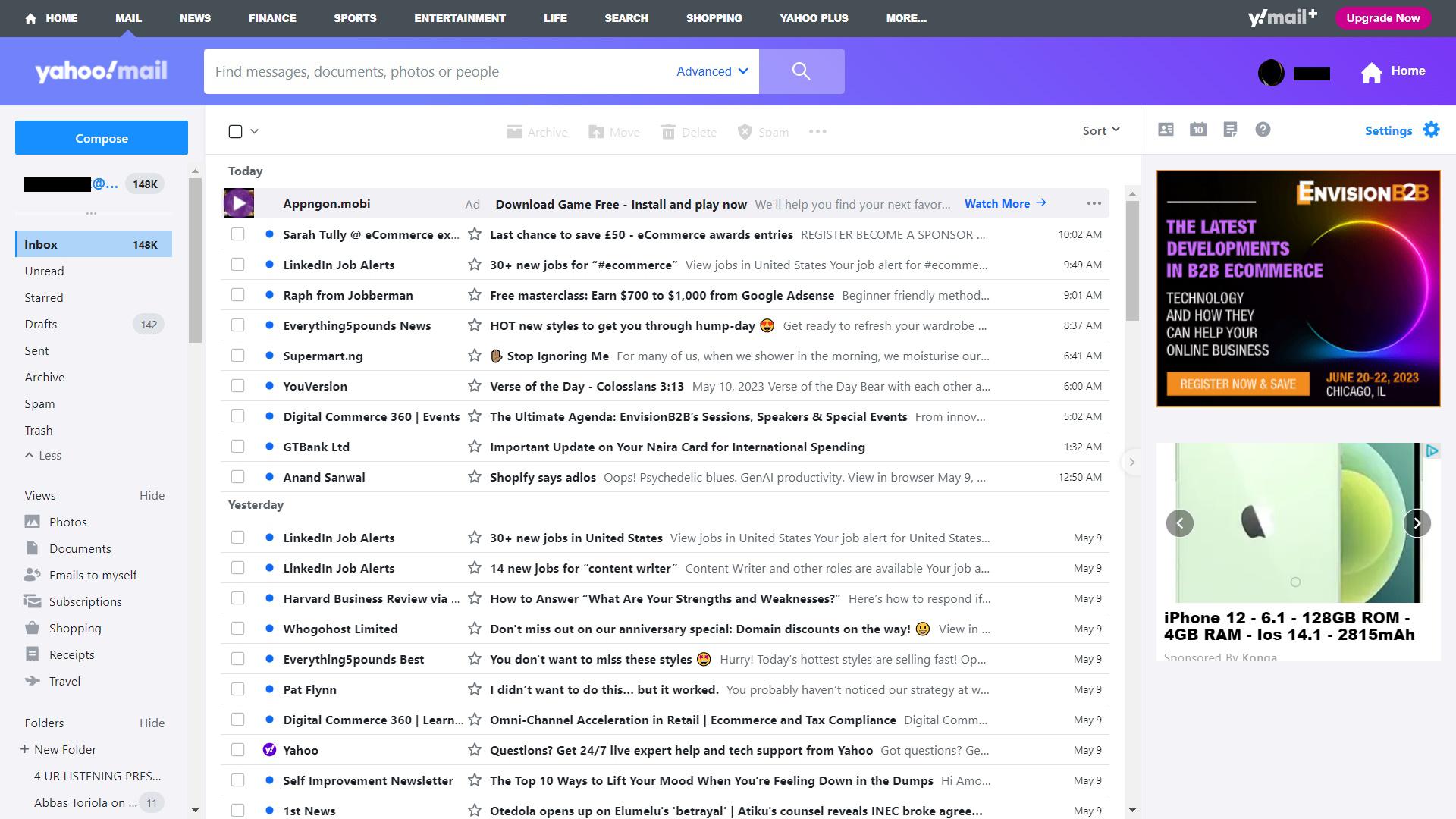Collapse right panel chevron arrow
Viewport: 1456px width, 819px height.
pos(1131,462)
